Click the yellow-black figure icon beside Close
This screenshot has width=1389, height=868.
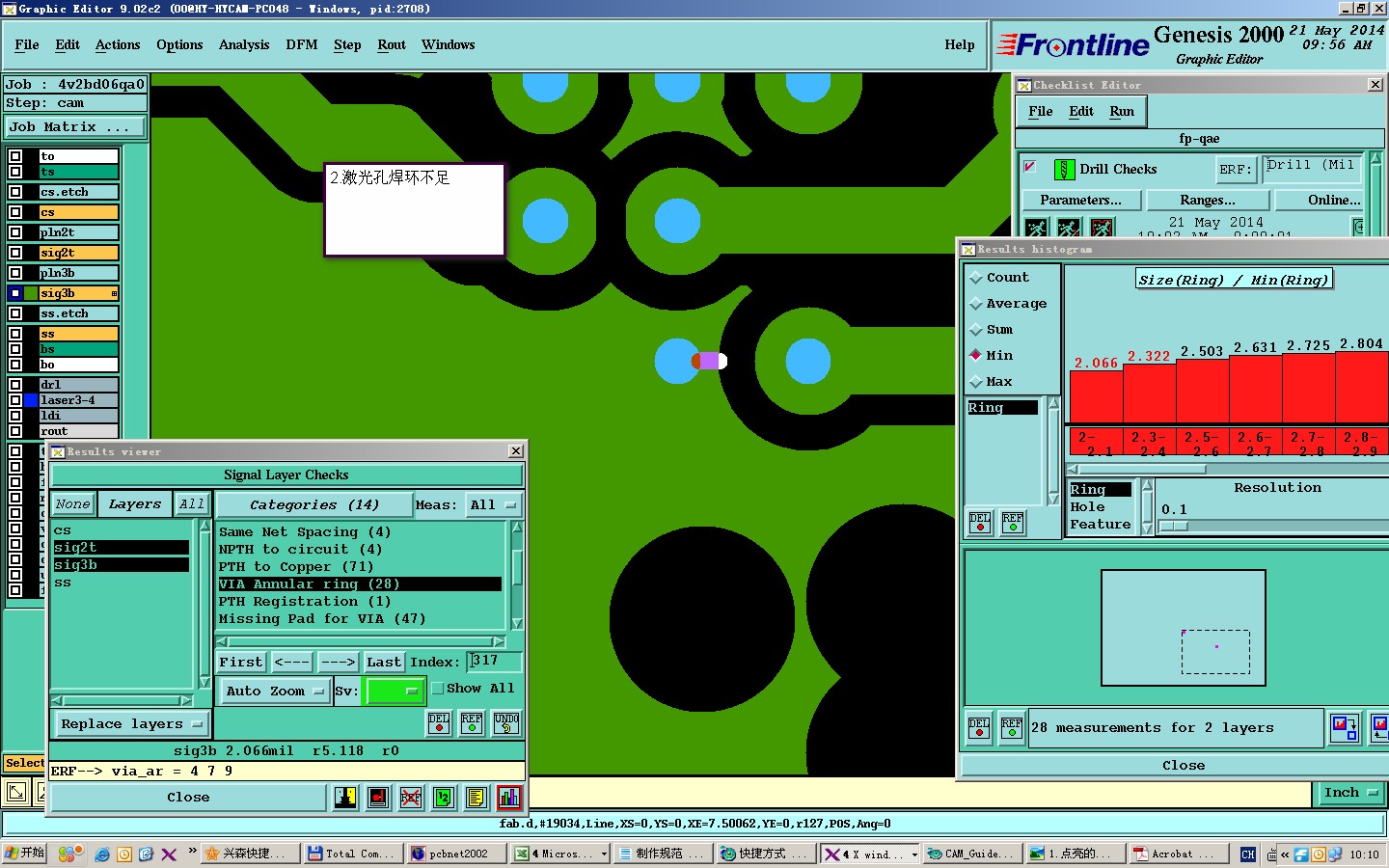coord(345,798)
